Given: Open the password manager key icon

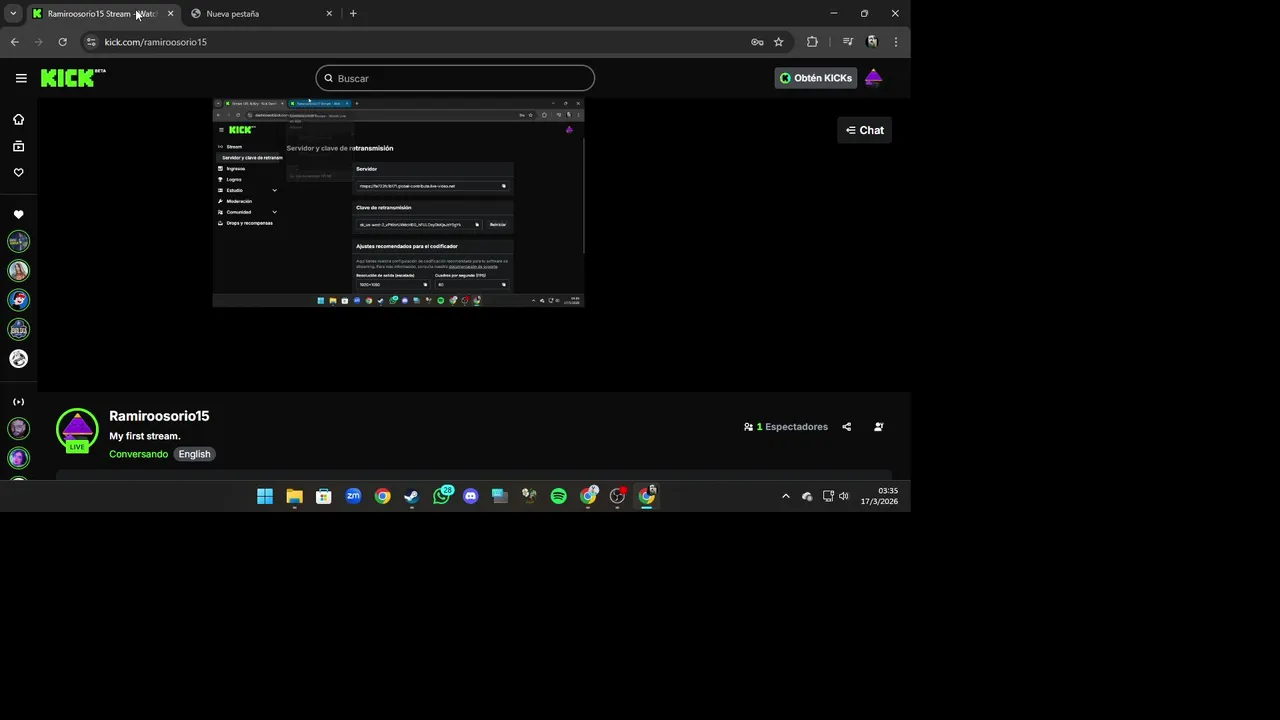Looking at the screenshot, I should [757, 42].
